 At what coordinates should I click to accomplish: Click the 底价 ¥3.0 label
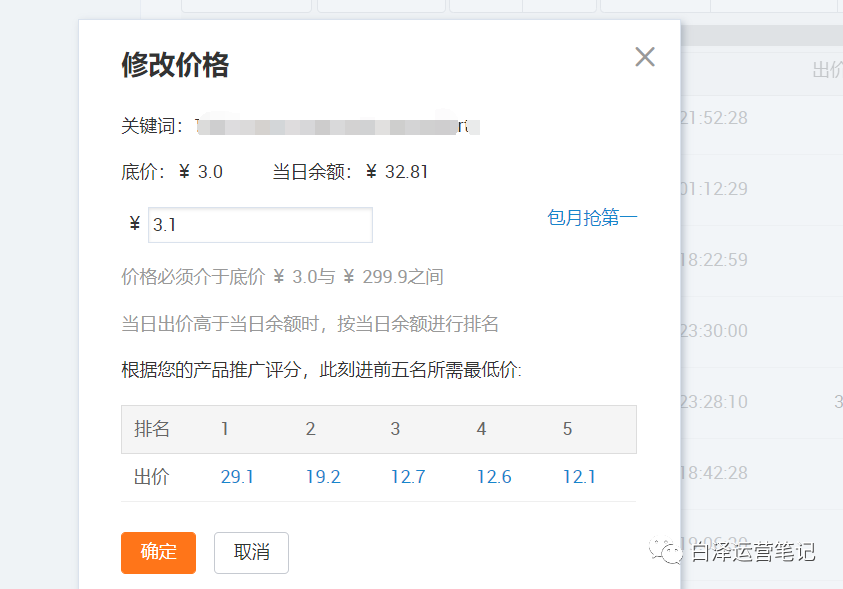click(172, 172)
